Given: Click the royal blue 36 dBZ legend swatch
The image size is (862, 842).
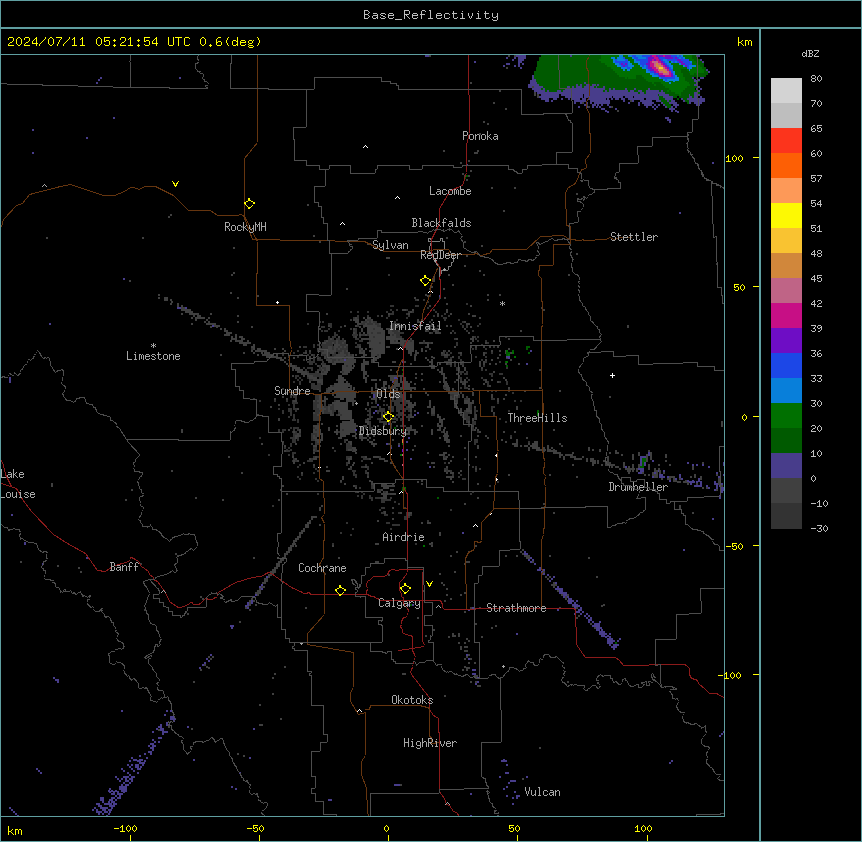Looking at the screenshot, I should pos(786,365).
